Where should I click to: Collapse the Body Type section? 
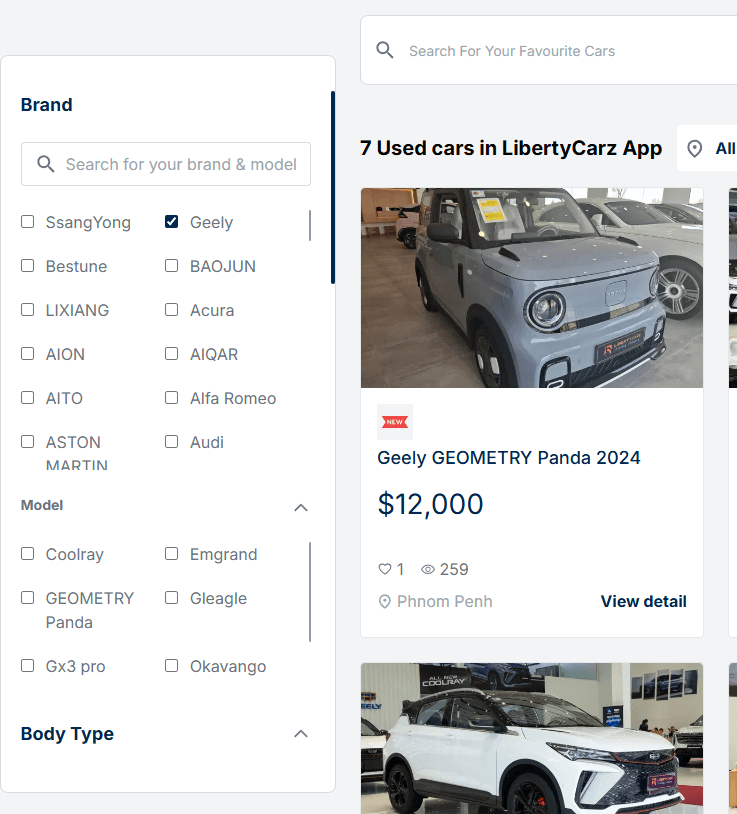(301, 734)
